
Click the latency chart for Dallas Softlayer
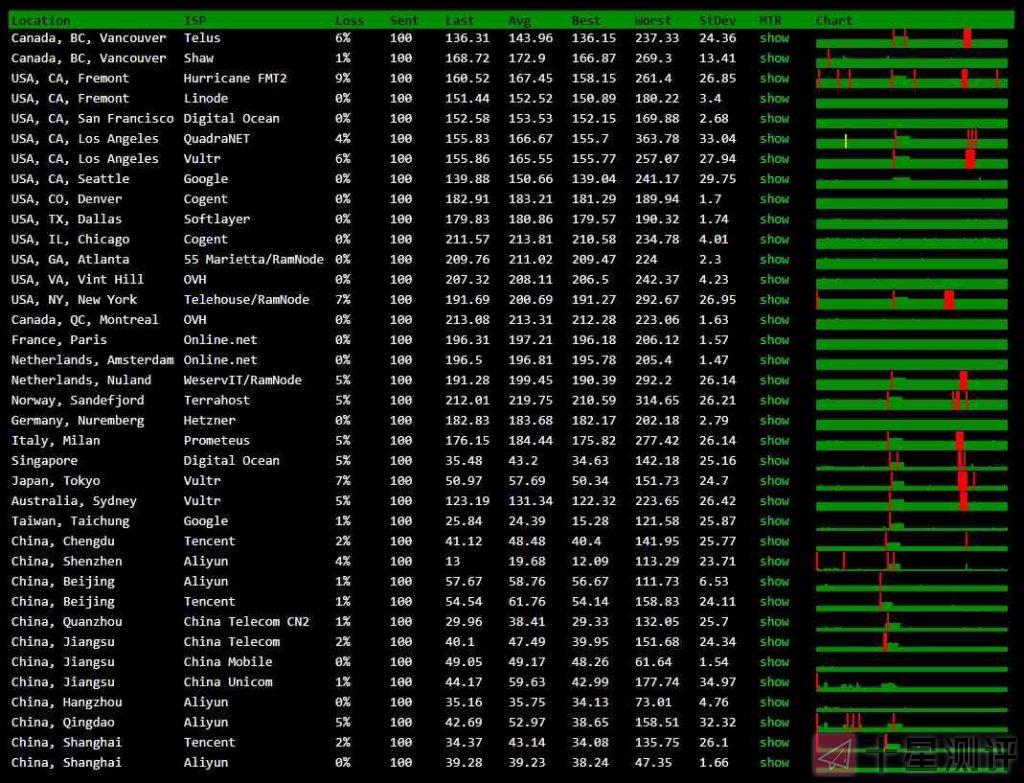[x=912, y=220]
